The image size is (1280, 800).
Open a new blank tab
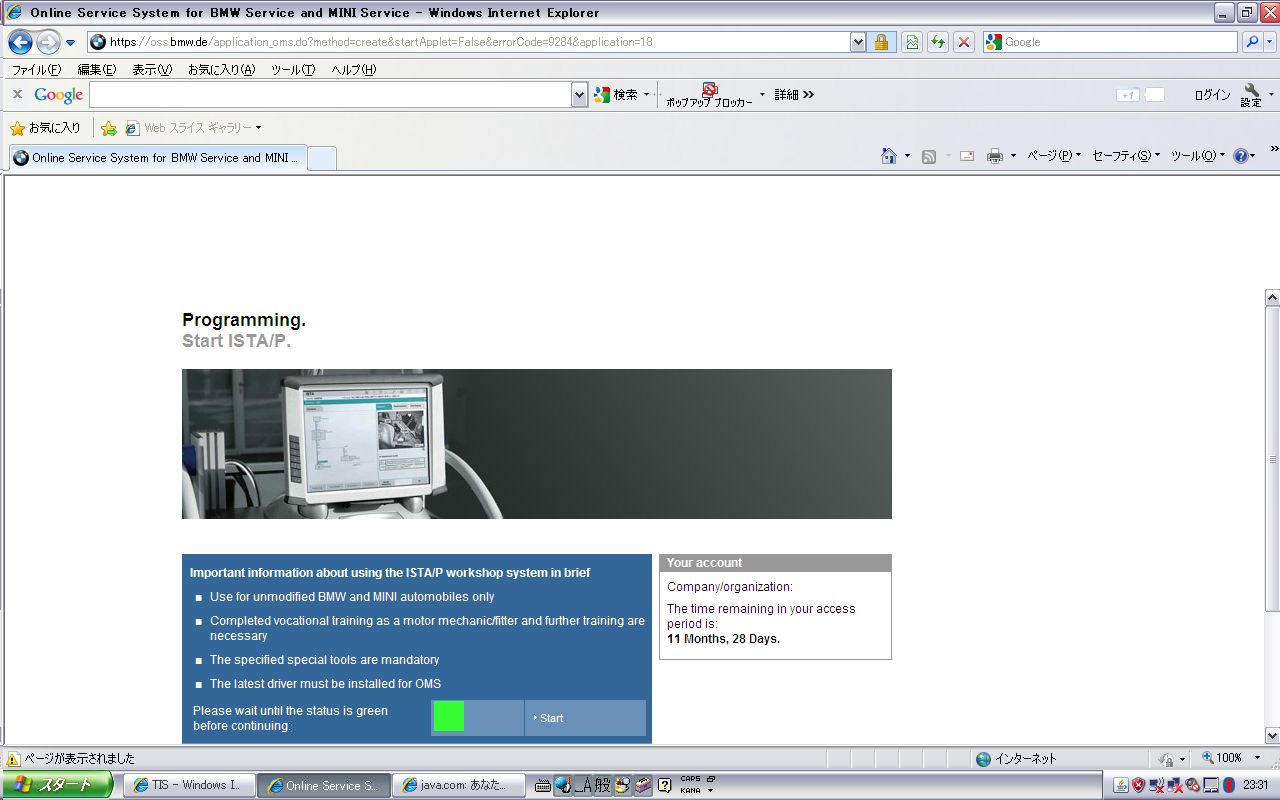321,158
